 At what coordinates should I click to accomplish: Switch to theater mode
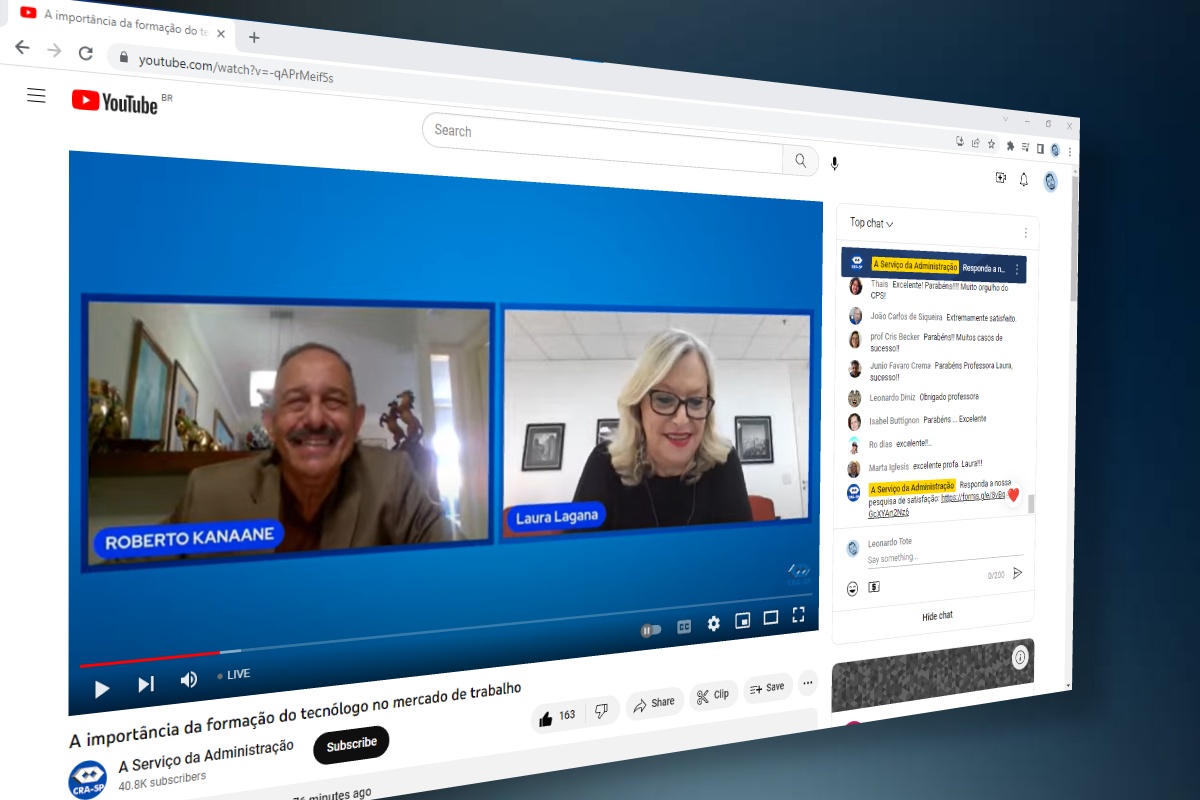point(770,618)
